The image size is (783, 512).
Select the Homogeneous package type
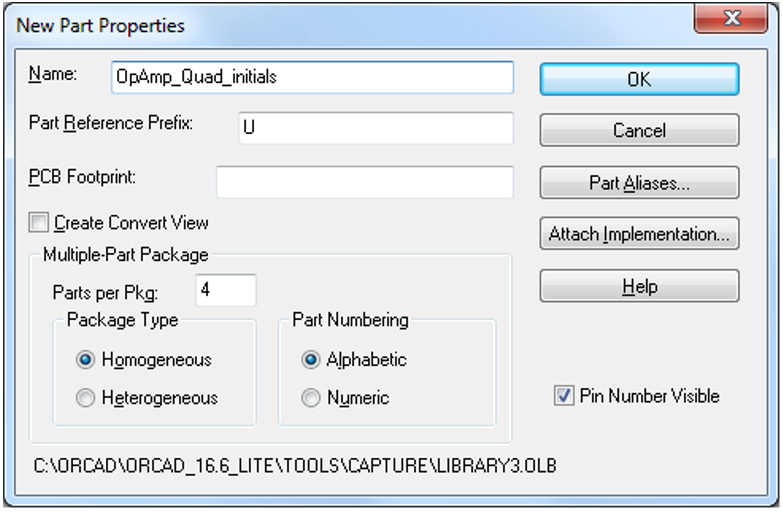point(87,360)
